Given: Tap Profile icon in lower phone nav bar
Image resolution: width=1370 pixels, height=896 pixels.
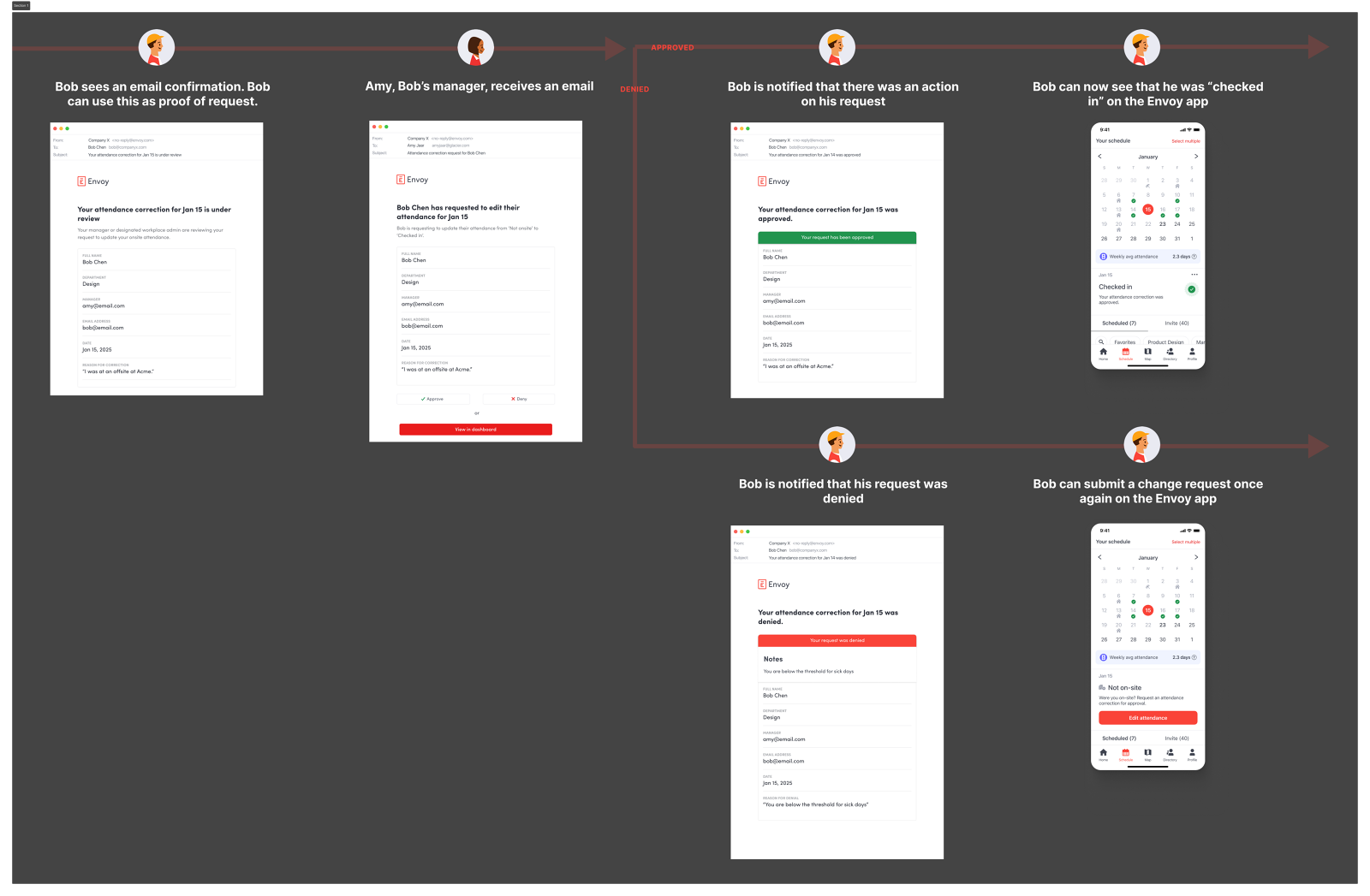Looking at the screenshot, I should point(1192,754).
